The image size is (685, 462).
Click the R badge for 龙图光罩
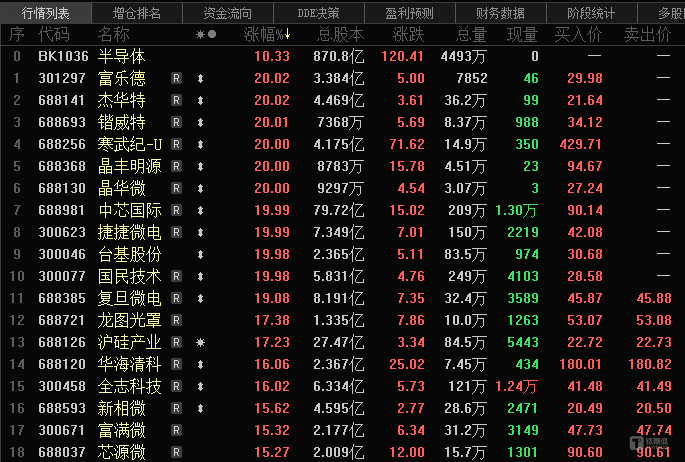(x=176, y=321)
